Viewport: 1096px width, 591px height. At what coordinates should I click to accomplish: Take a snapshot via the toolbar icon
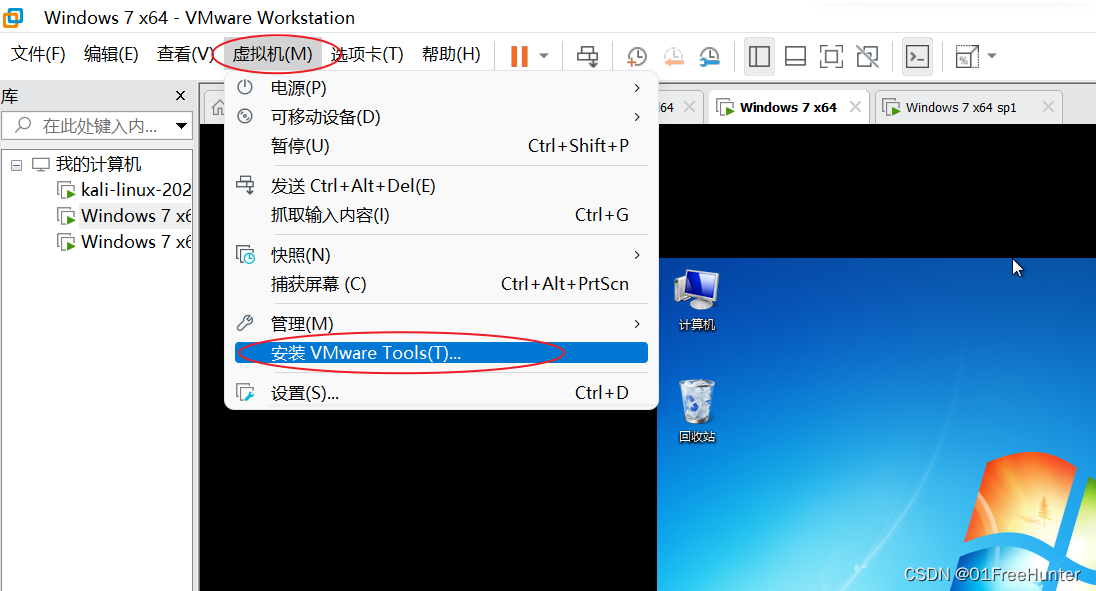point(637,56)
